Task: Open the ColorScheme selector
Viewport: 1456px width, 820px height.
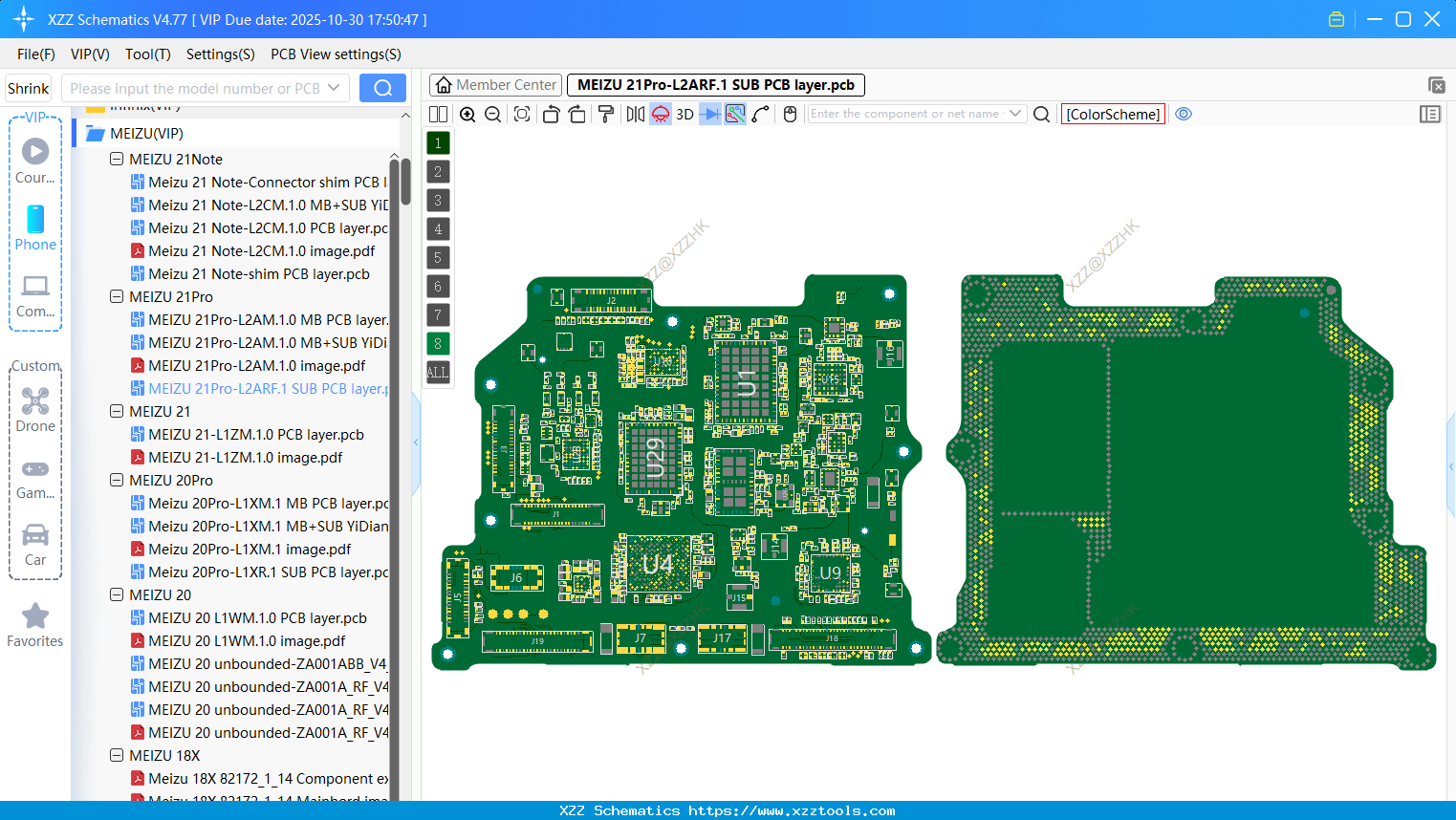Action: coord(1112,114)
